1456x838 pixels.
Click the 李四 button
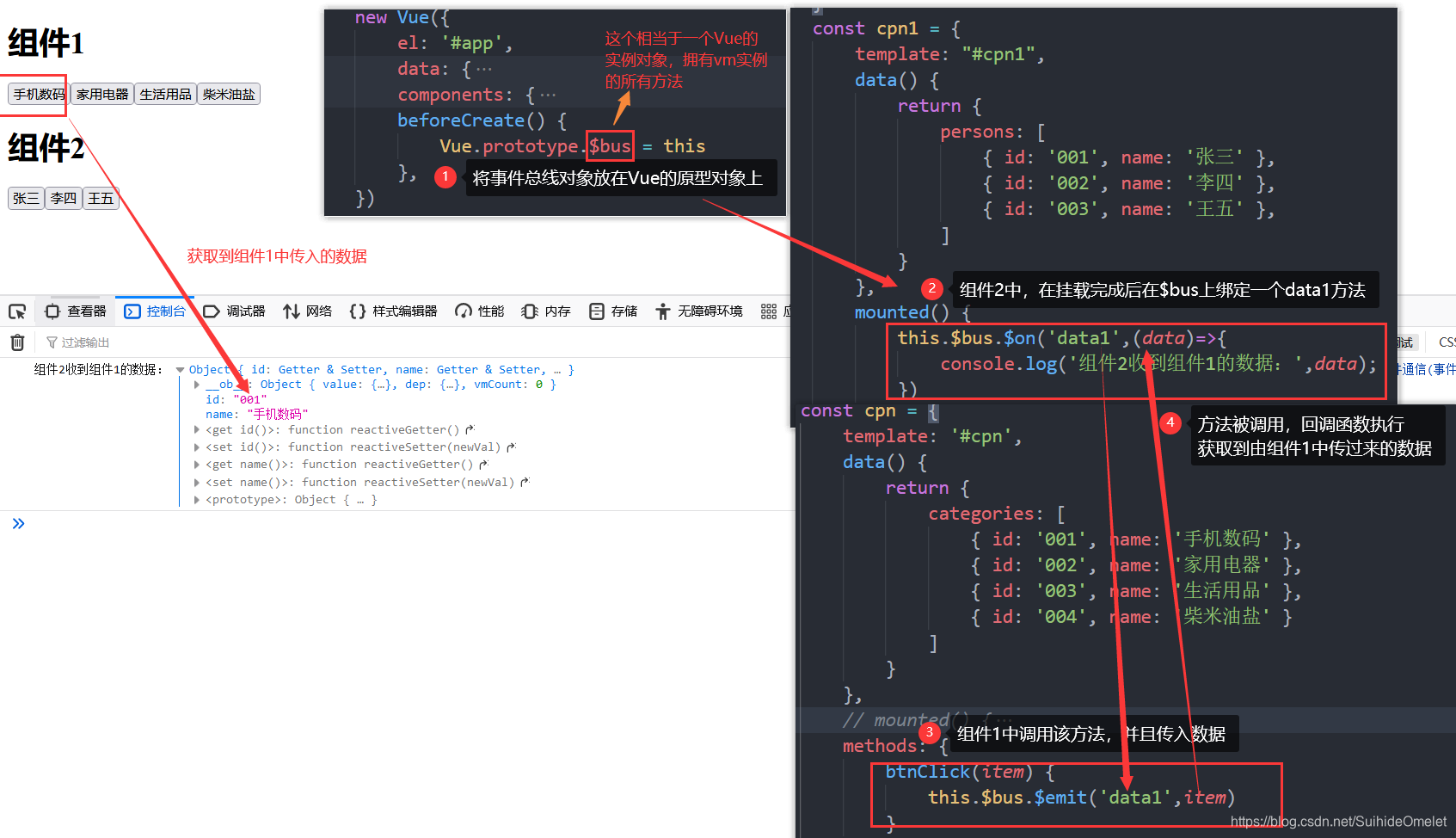63,199
